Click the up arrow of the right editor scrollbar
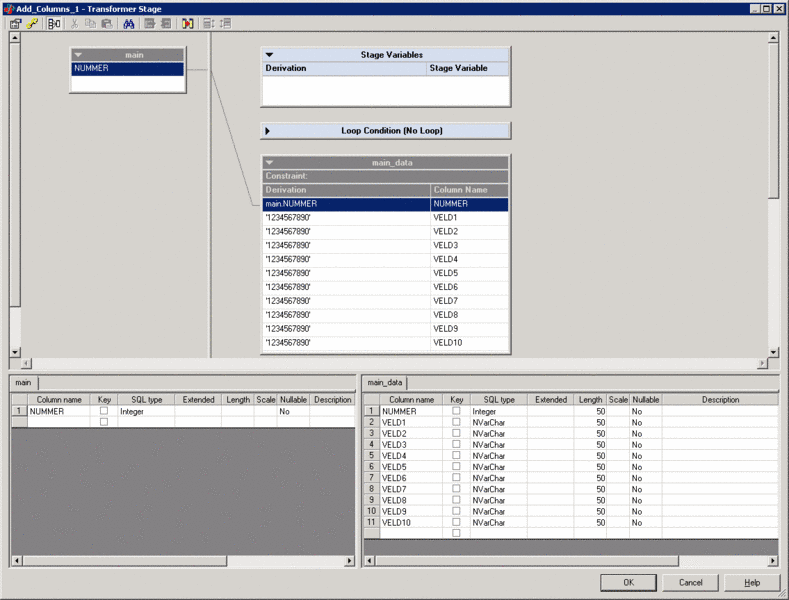The image size is (789, 600). point(773,37)
